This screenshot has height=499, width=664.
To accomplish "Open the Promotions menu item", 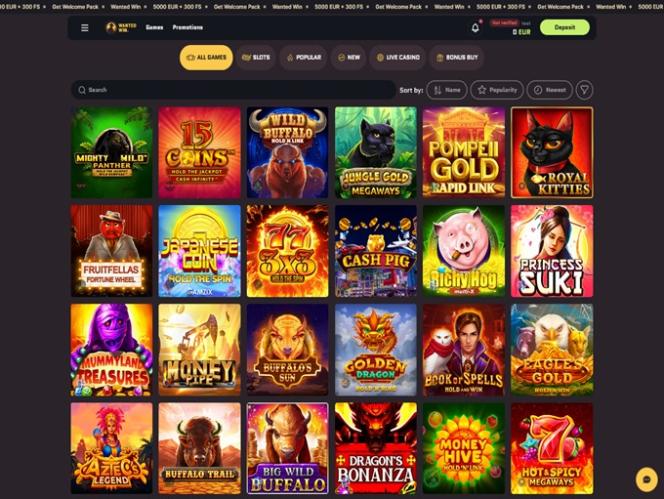I will [188, 28].
